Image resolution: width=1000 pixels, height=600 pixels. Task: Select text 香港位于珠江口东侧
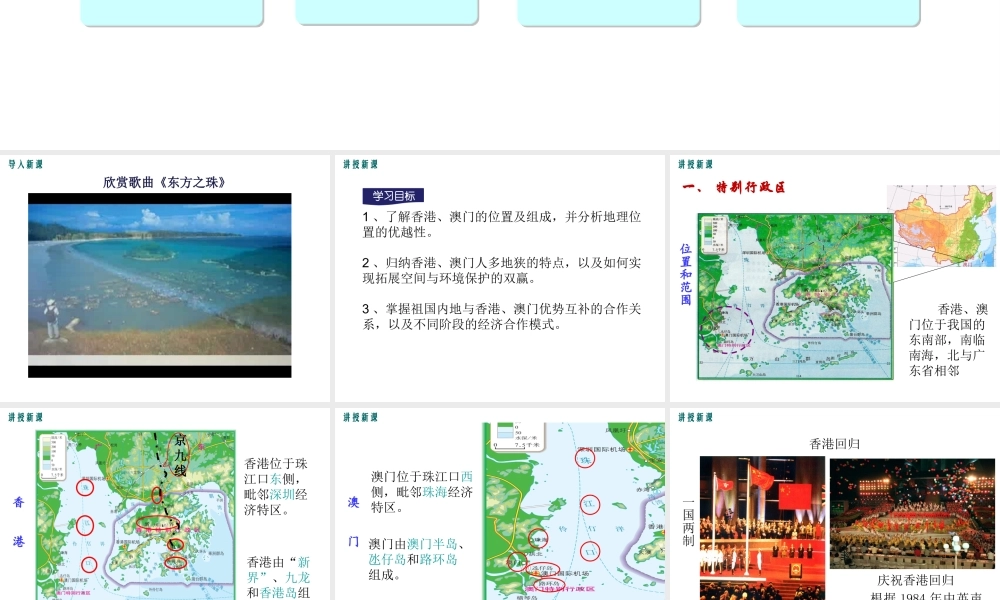coord(276,487)
